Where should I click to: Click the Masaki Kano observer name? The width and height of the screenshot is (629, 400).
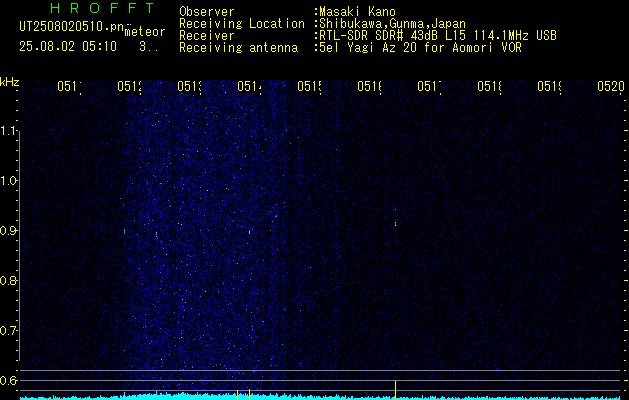point(357,12)
